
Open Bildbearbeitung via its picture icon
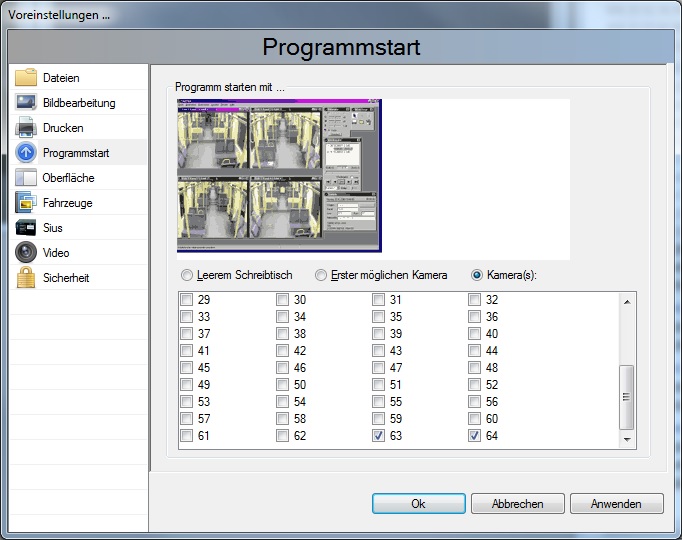(26, 103)
